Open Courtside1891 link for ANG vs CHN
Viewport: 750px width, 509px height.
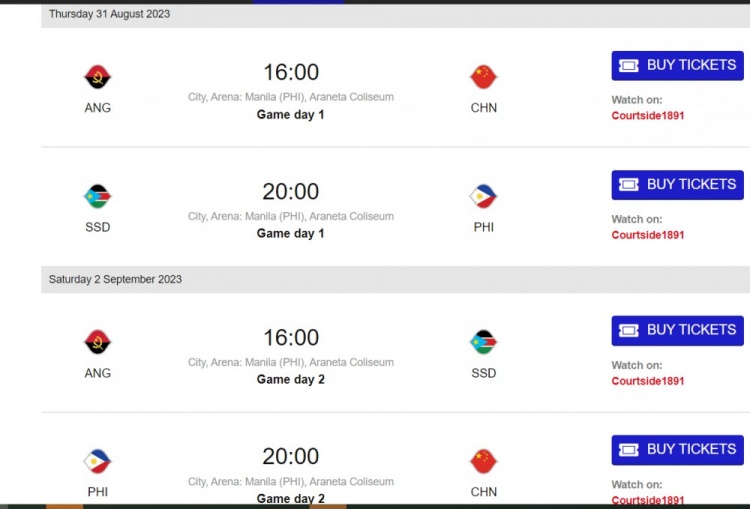tap(648, 116)
